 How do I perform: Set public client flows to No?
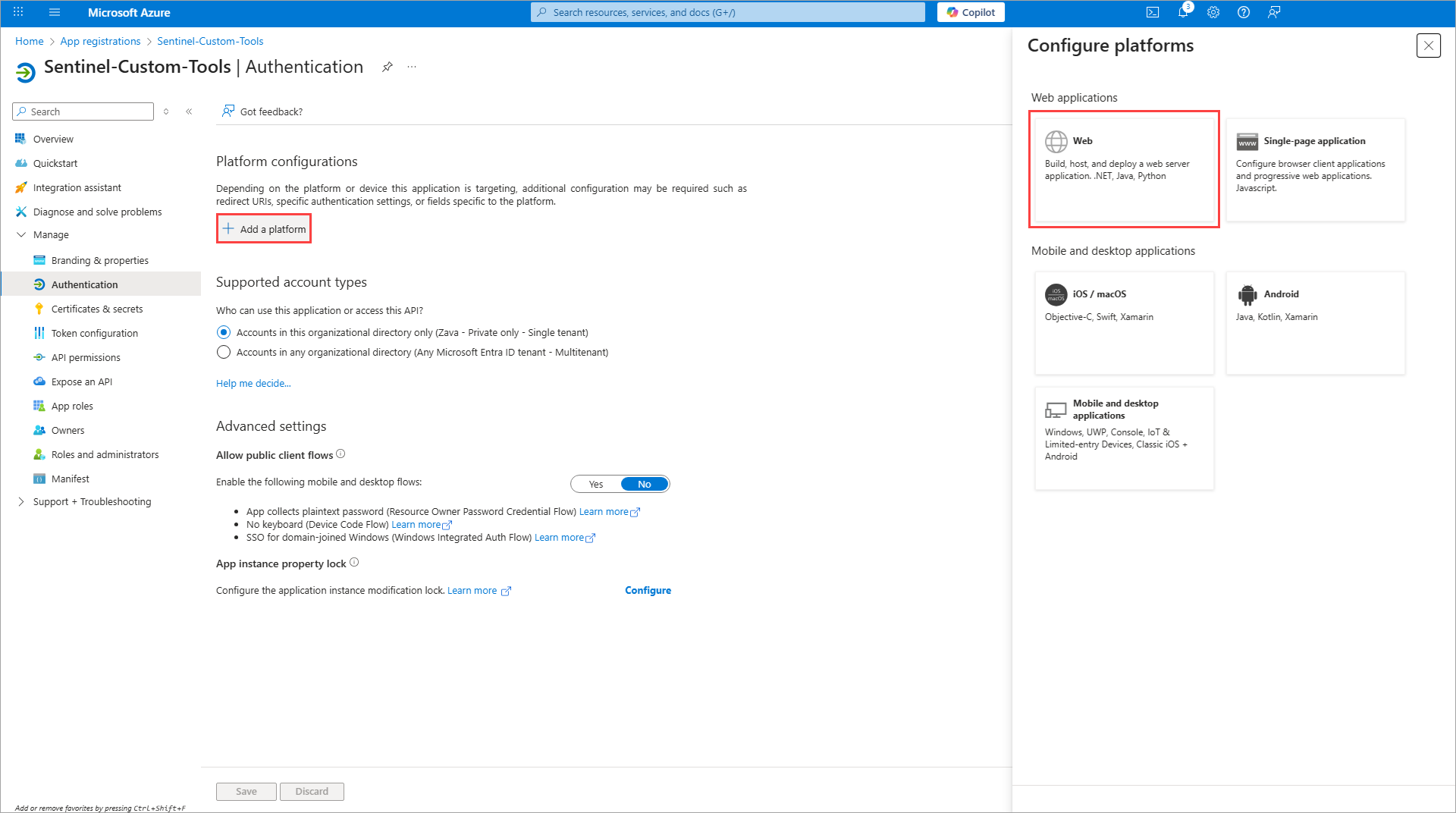[x=645, y=484]
